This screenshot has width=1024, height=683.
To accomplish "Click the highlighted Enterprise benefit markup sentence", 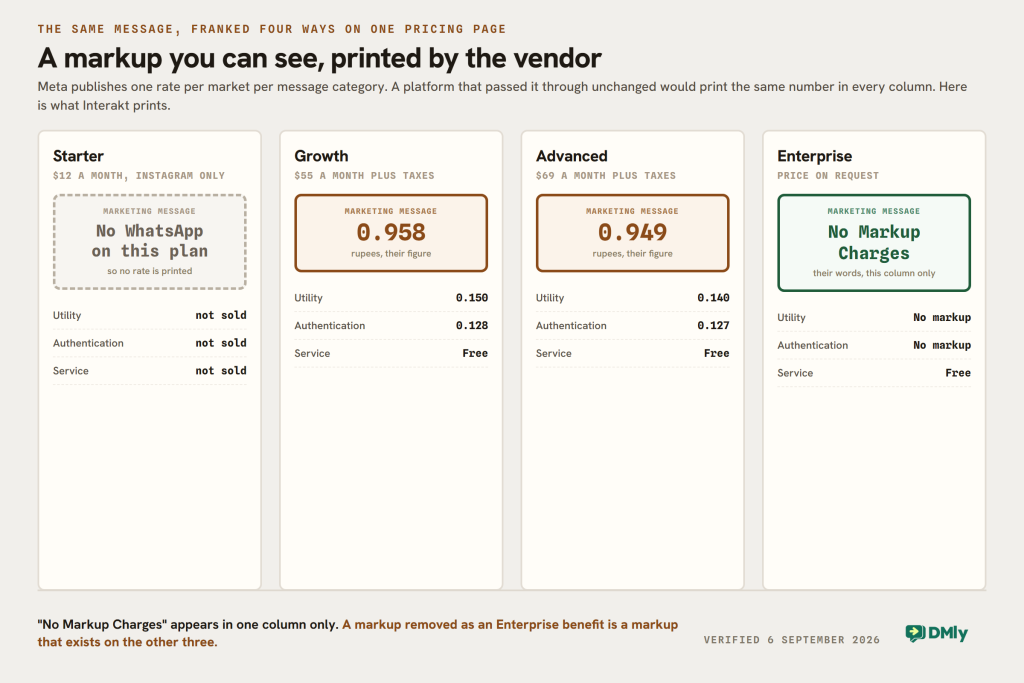I will [x=357, y=633].
